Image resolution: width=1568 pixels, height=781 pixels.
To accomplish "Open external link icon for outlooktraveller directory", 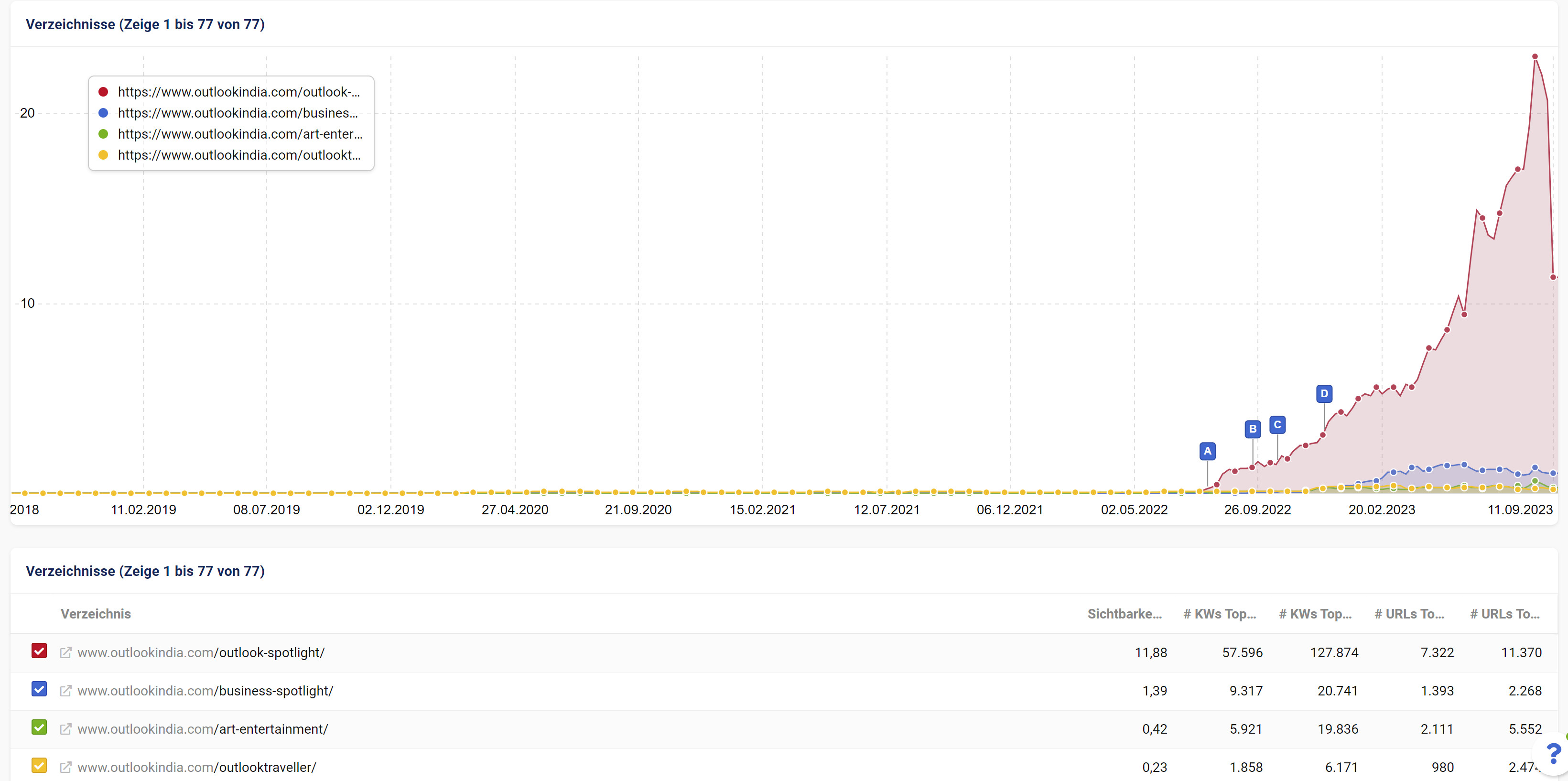I will [x=66, y=767].
